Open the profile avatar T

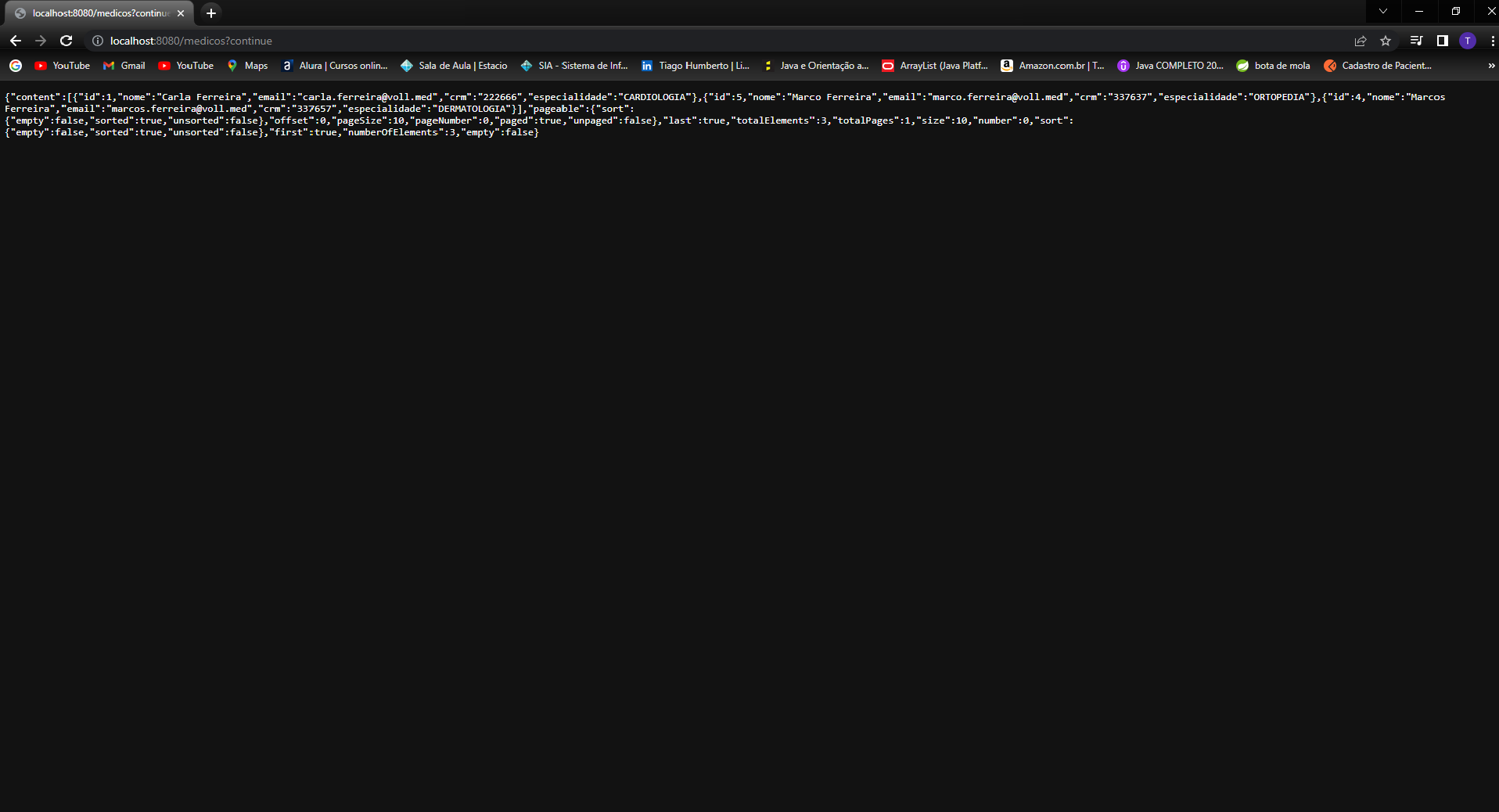click(x=1468, y=41)
